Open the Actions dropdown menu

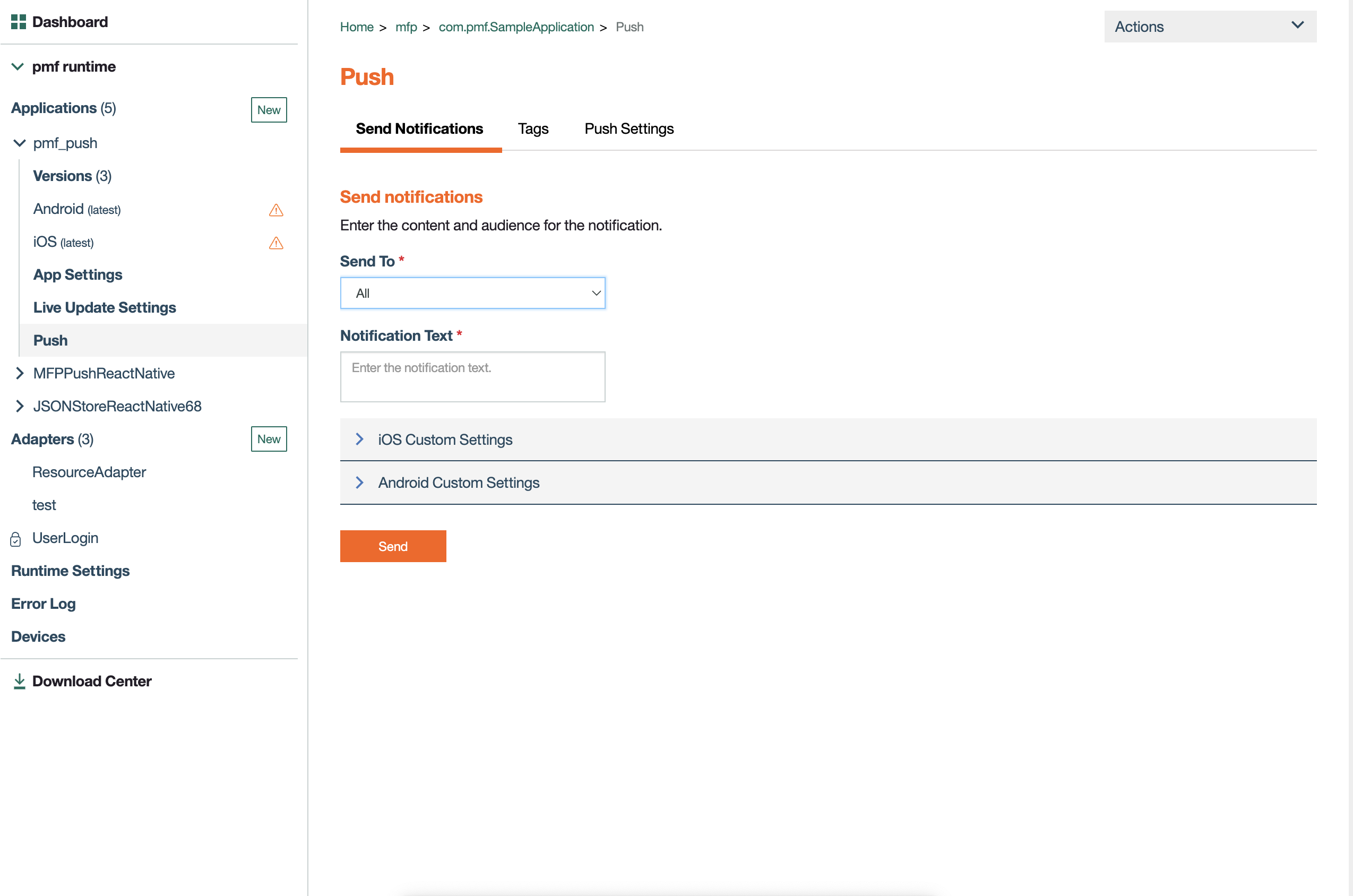pos(1210,27)
